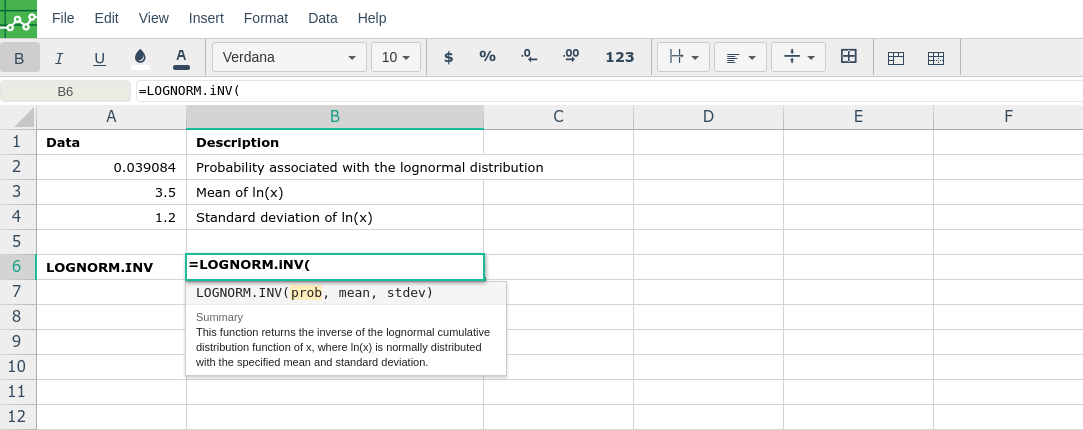The height and width of the screenshot is (430, 1083).
Task: Toggle the Bold formatting button
Action: pyautogui.click(x=20, y=58)
